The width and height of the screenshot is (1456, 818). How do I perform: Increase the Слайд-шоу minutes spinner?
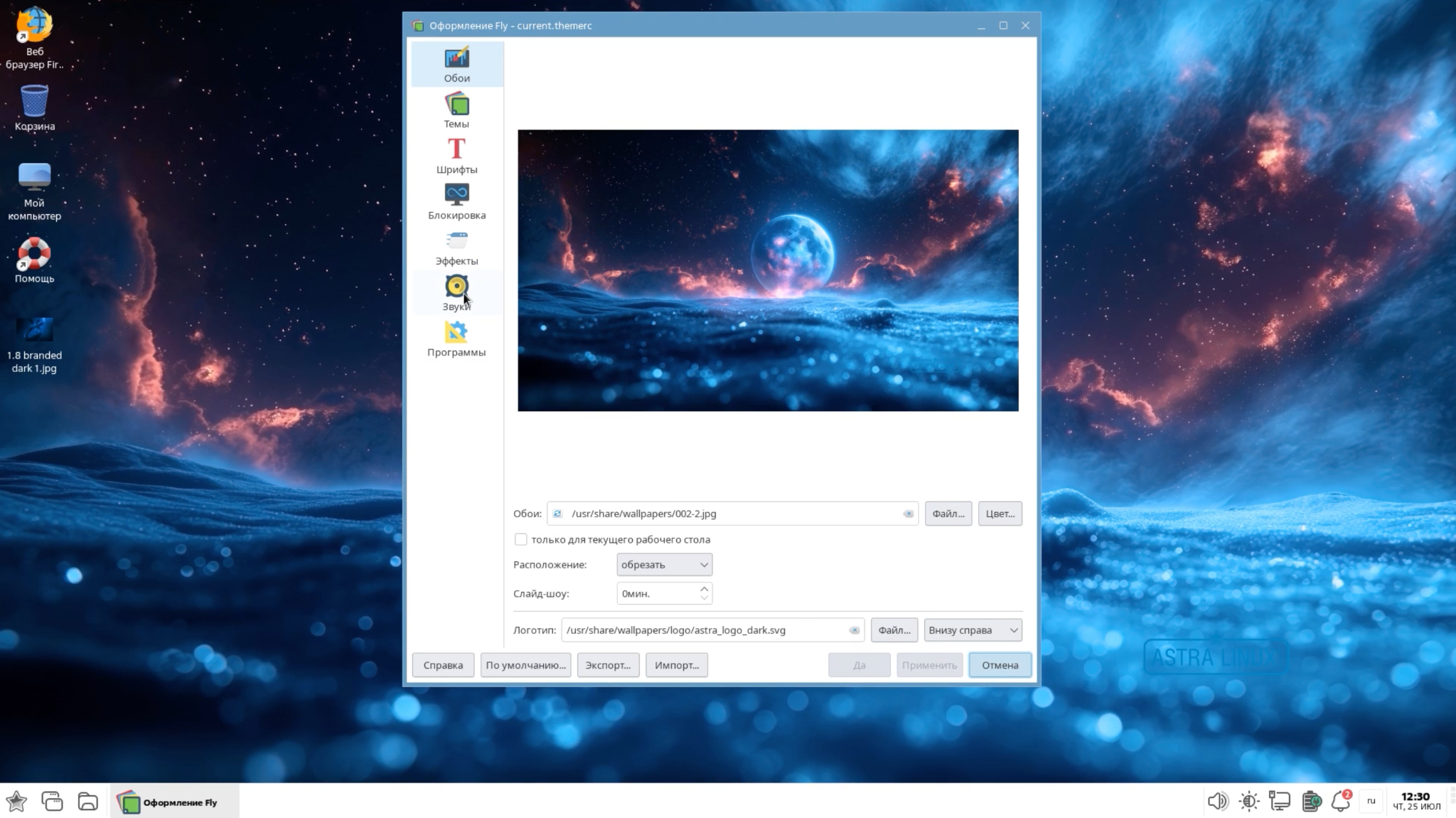tap(704, 589)
